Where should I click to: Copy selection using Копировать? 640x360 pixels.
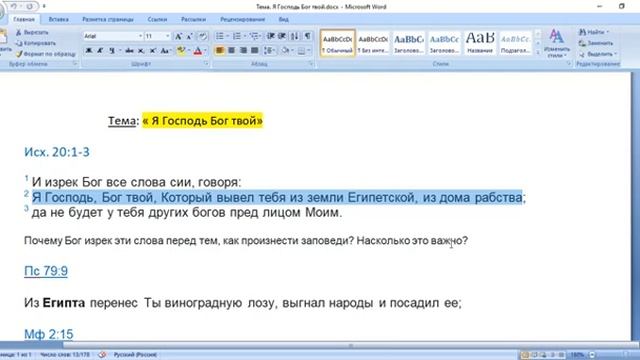pos(36,43)
